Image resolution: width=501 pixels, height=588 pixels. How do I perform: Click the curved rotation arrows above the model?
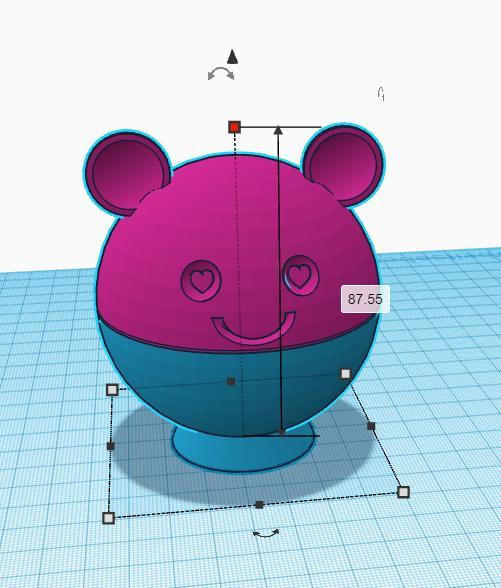tap(221, 74)
